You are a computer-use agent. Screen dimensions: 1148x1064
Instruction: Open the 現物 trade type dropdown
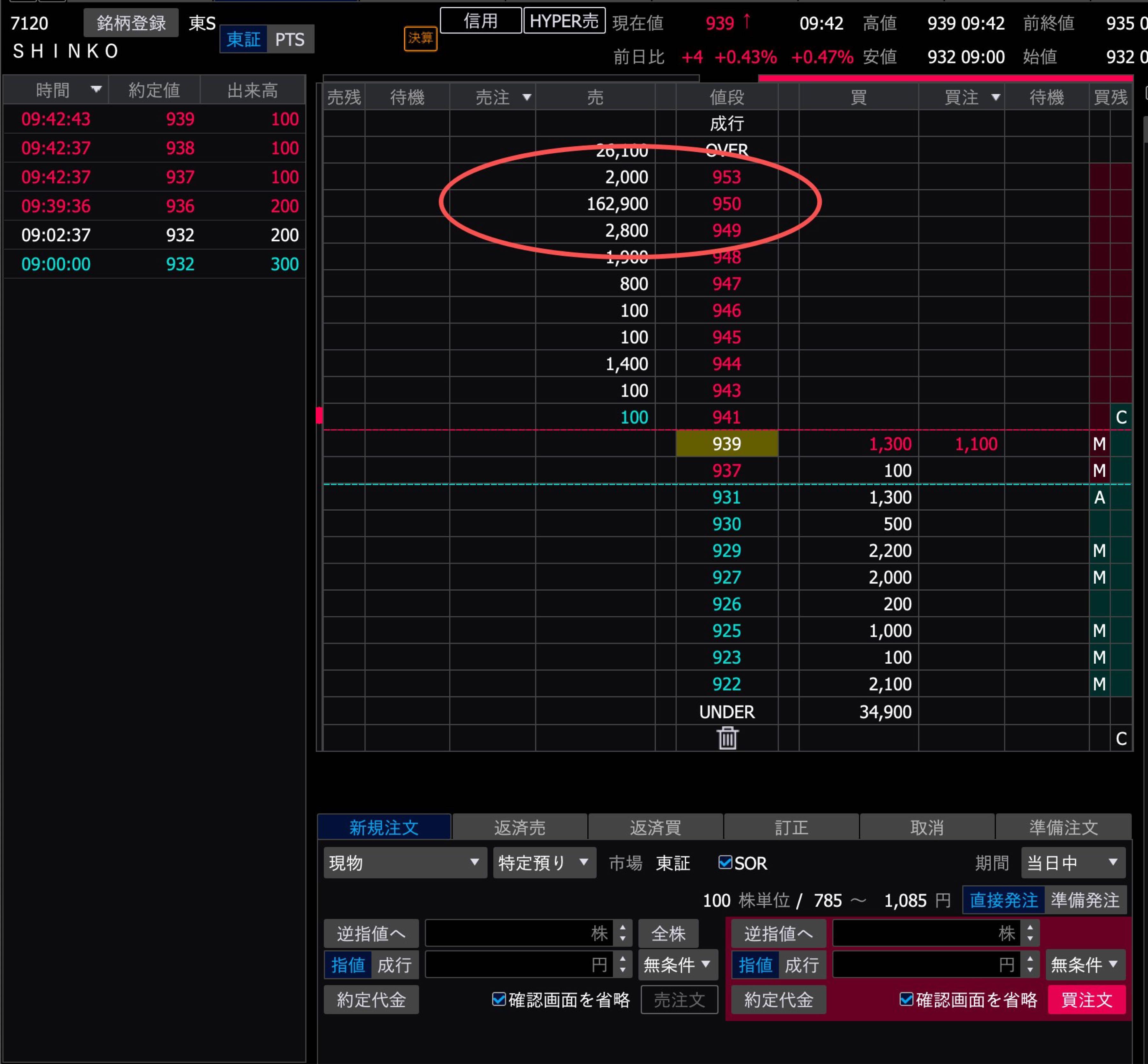[x=405, y=863]
